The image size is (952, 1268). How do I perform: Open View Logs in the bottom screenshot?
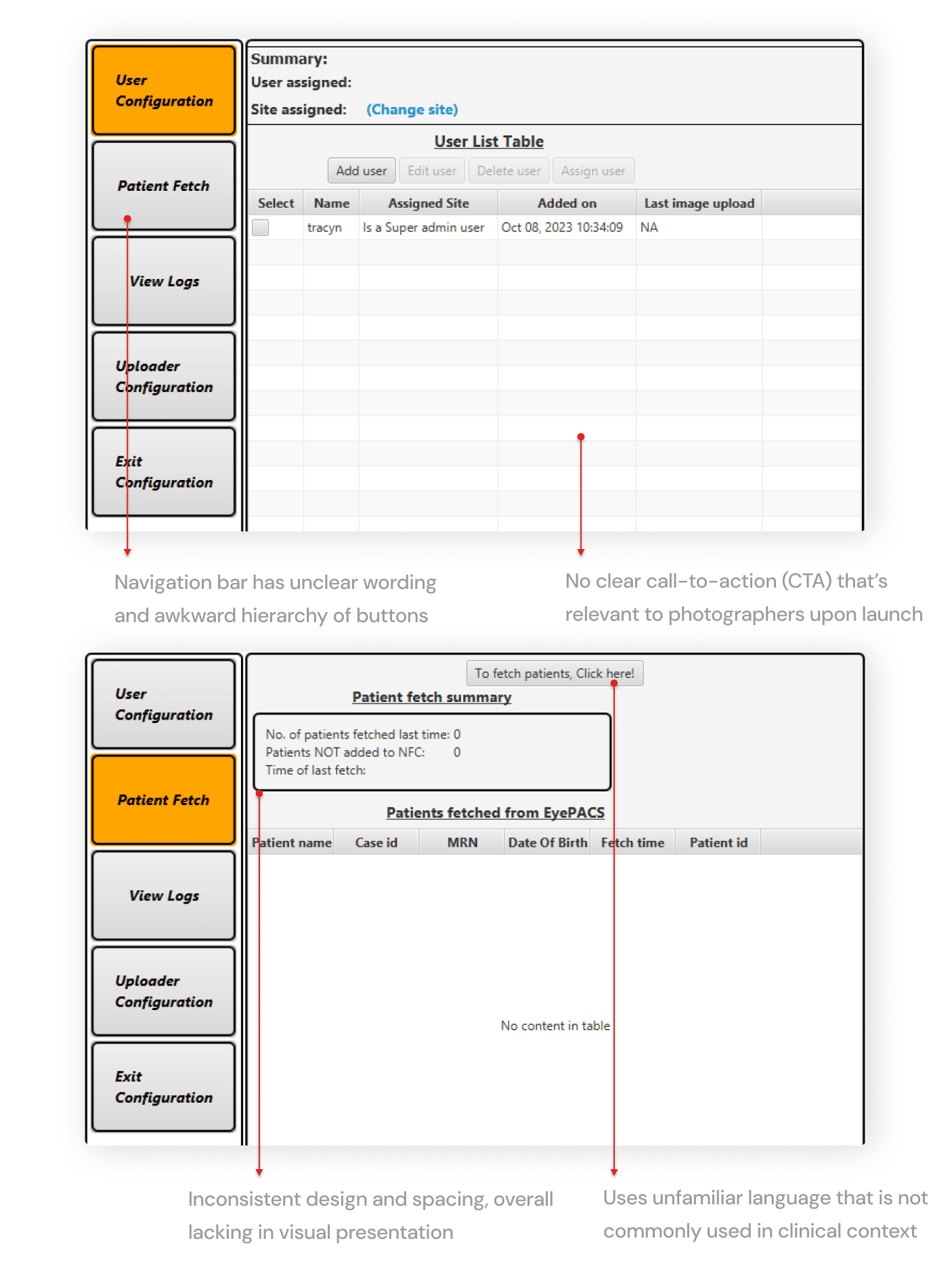point(164,895)
